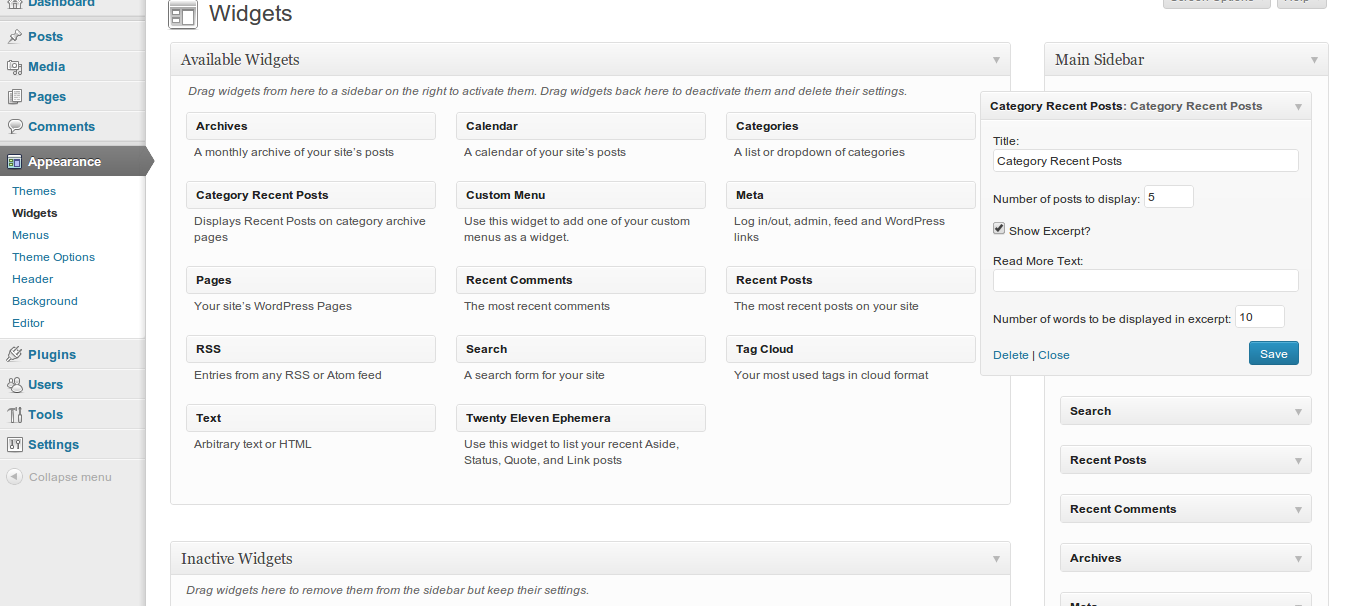
Task: Toggle the Show Excerpt checkbox
Action: [x=999, y=229]
